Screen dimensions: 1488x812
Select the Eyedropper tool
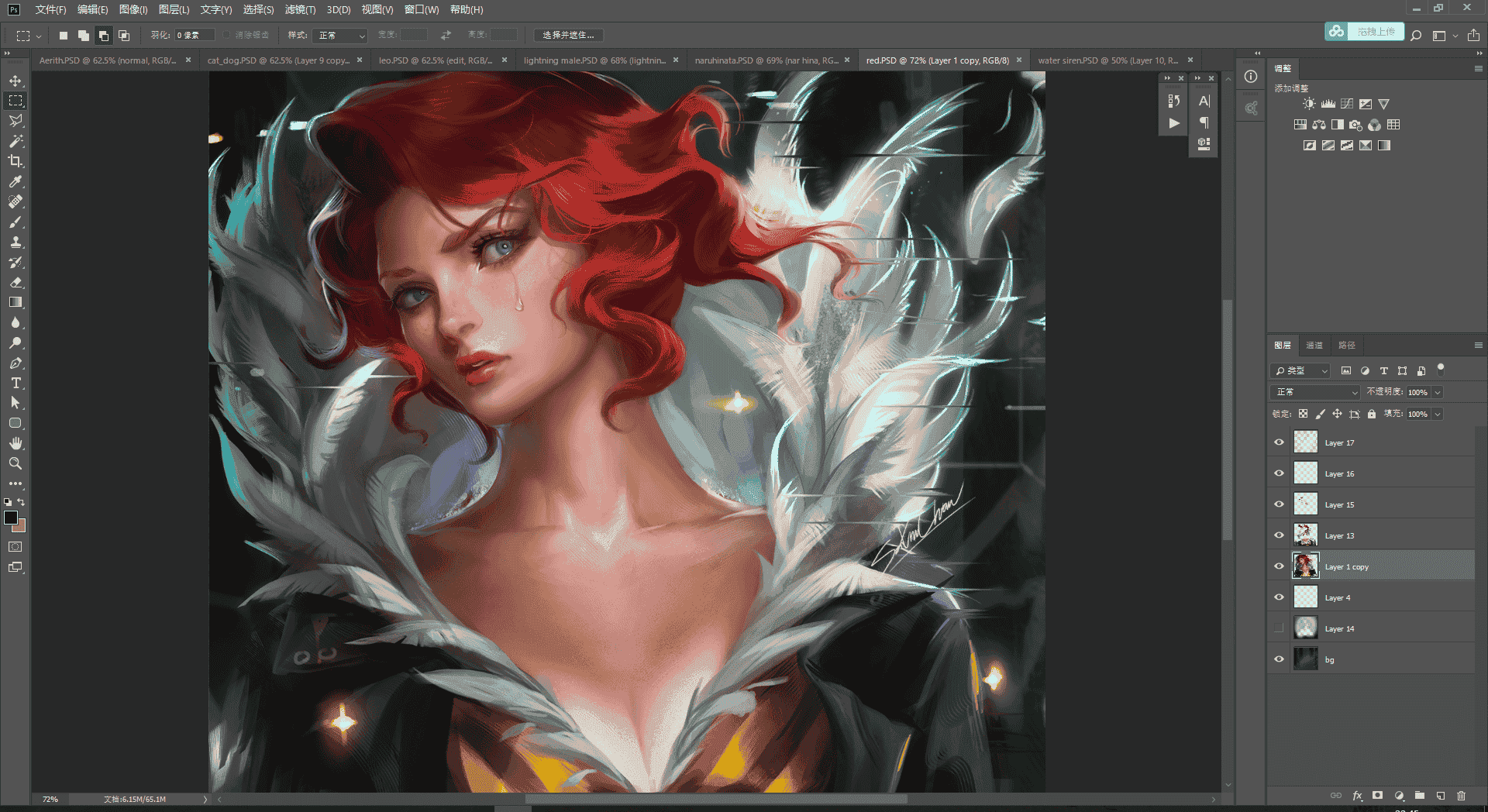click(x=15, y=181)
